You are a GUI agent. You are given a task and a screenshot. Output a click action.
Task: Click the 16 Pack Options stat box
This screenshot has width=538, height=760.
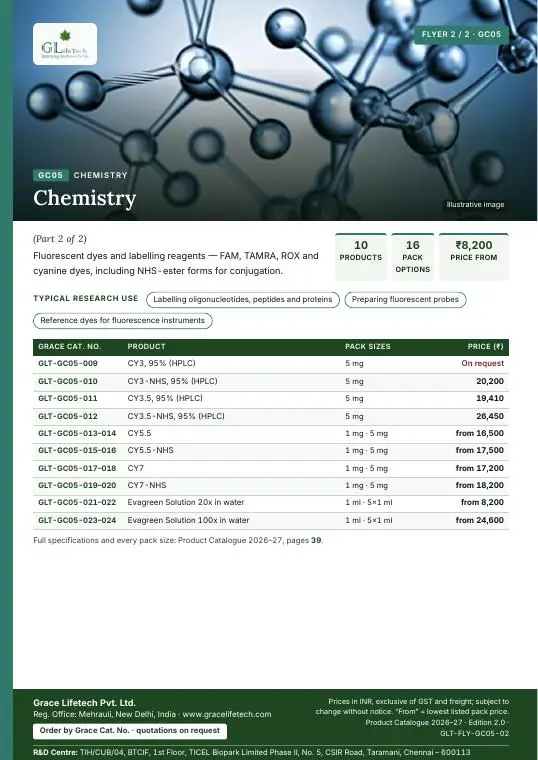(412, 257)
